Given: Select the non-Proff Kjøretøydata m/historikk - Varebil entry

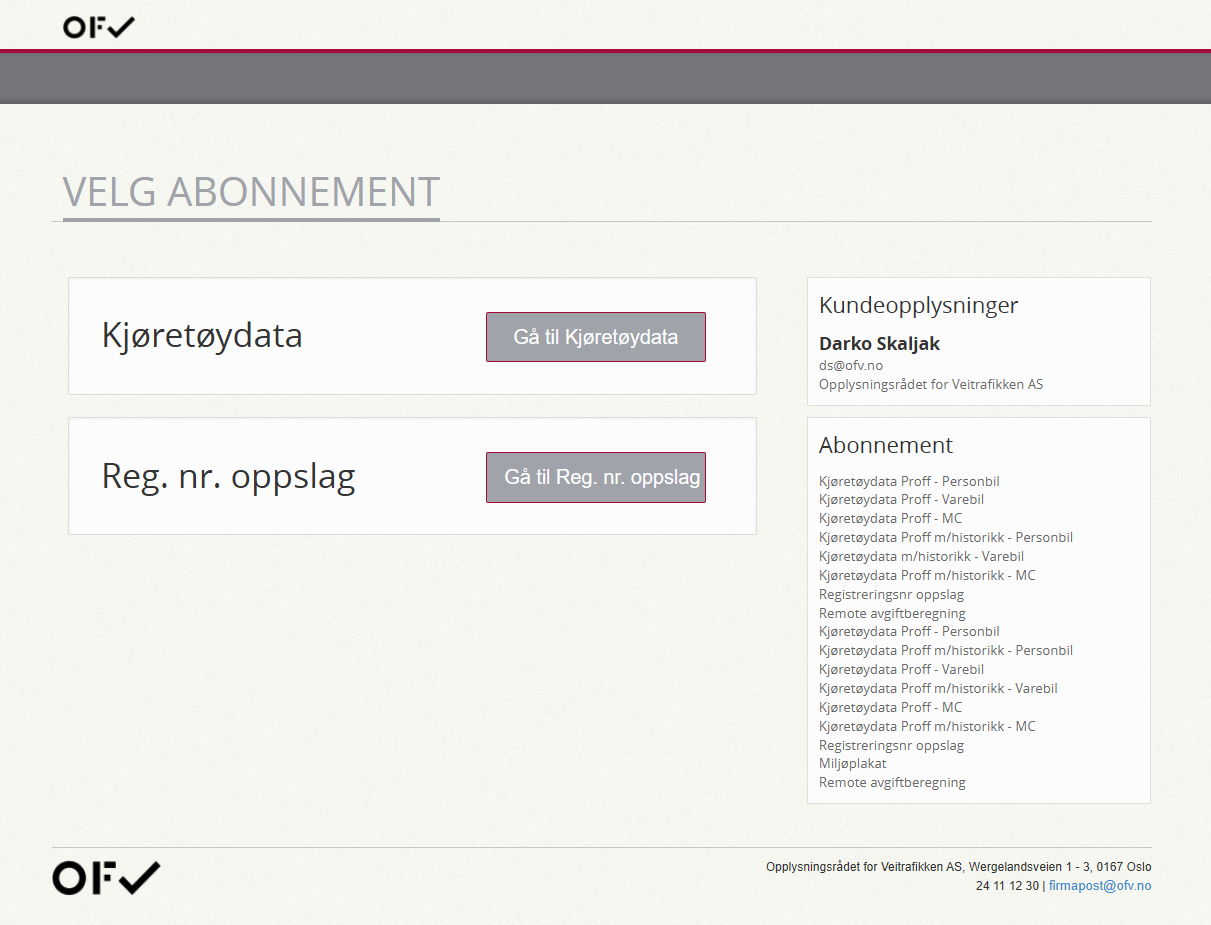Looking at the screenshot, I should point(920,556).
